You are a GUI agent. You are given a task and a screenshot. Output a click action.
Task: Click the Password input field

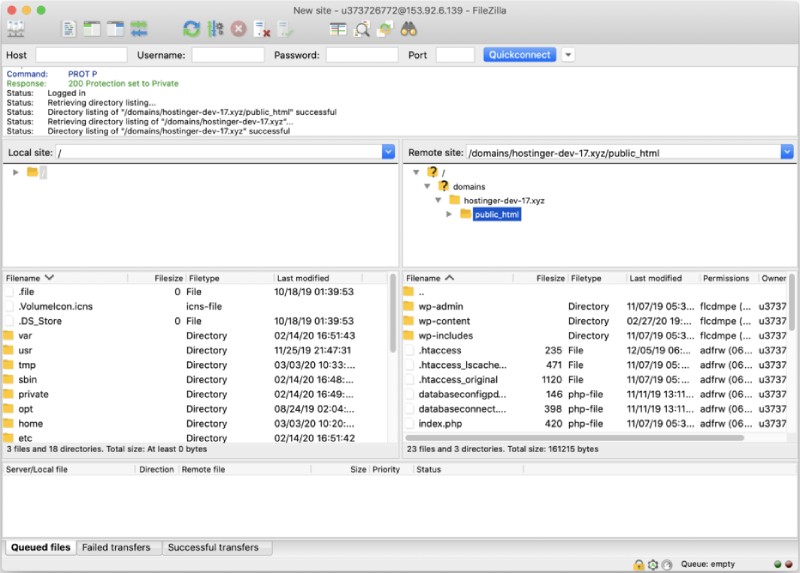pos(362,55)
